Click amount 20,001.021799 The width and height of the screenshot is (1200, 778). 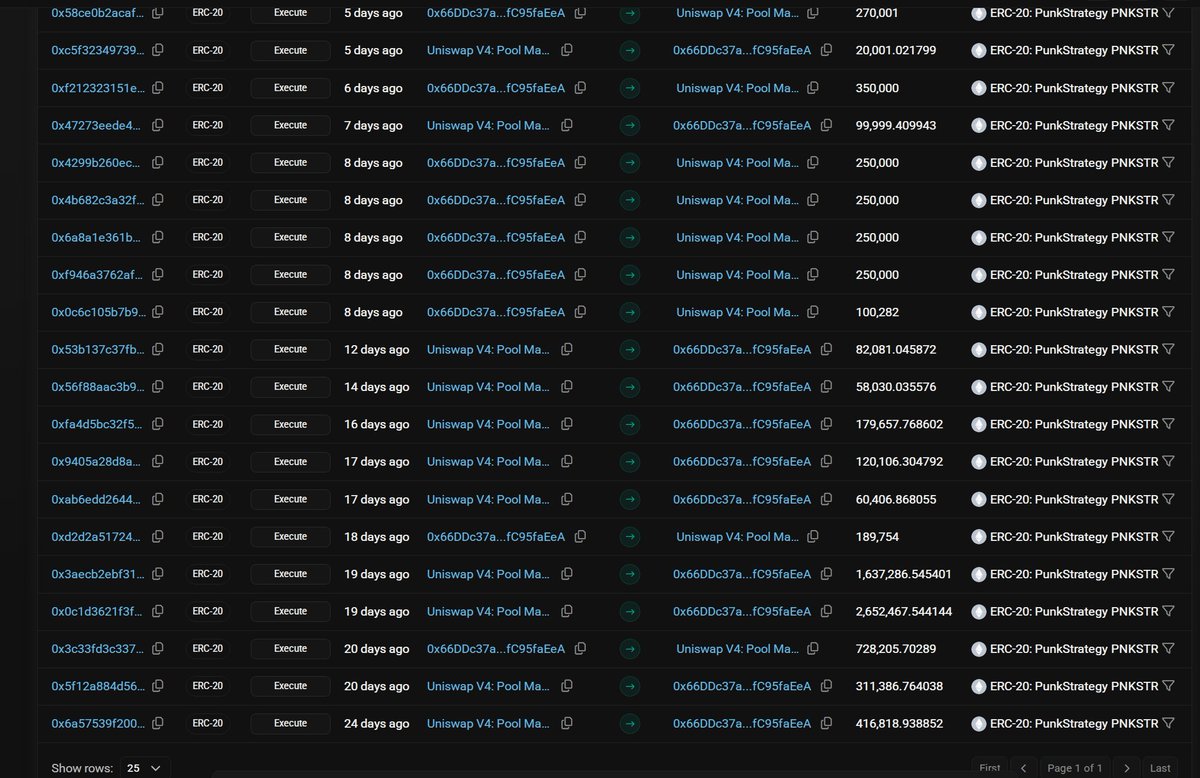click(x=896, y=50)
